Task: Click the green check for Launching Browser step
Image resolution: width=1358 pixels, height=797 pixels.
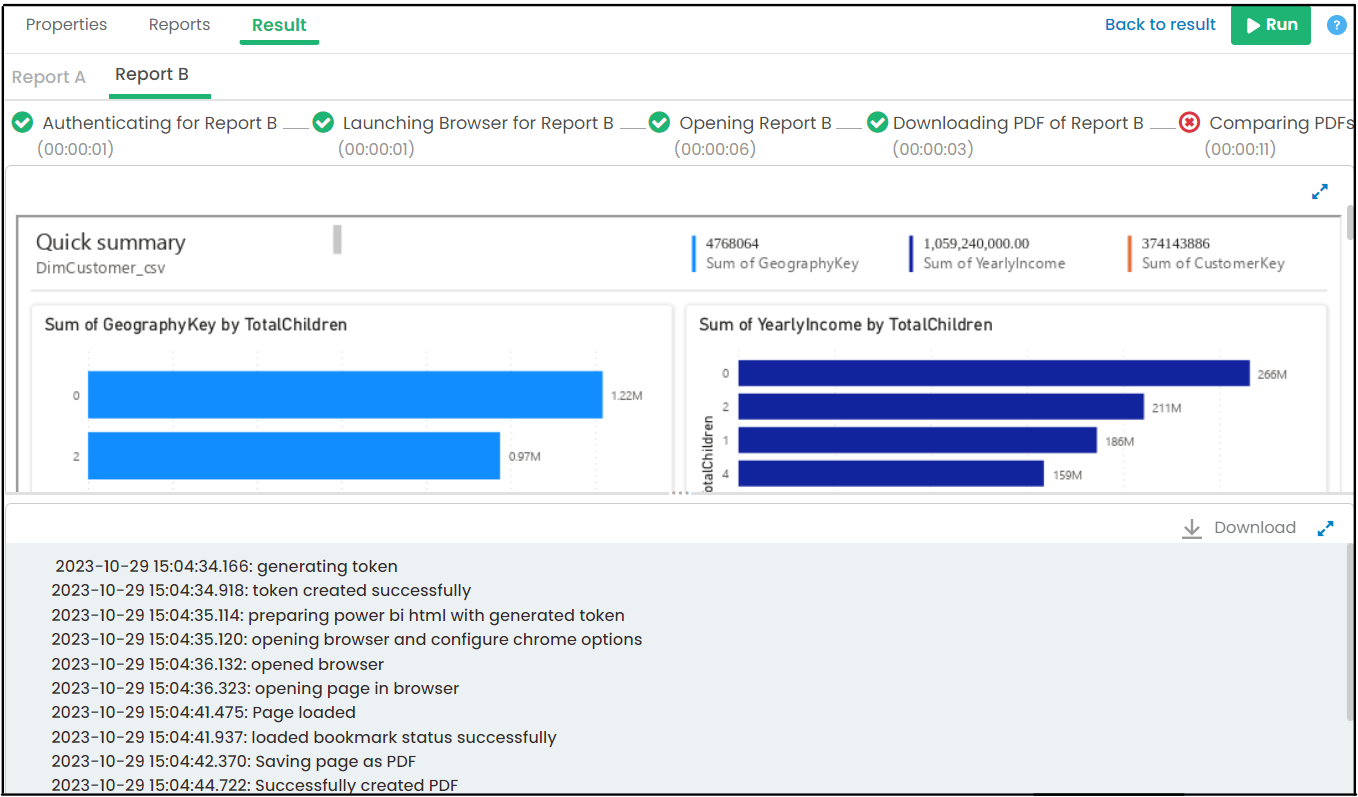Action: click(323, 122)
